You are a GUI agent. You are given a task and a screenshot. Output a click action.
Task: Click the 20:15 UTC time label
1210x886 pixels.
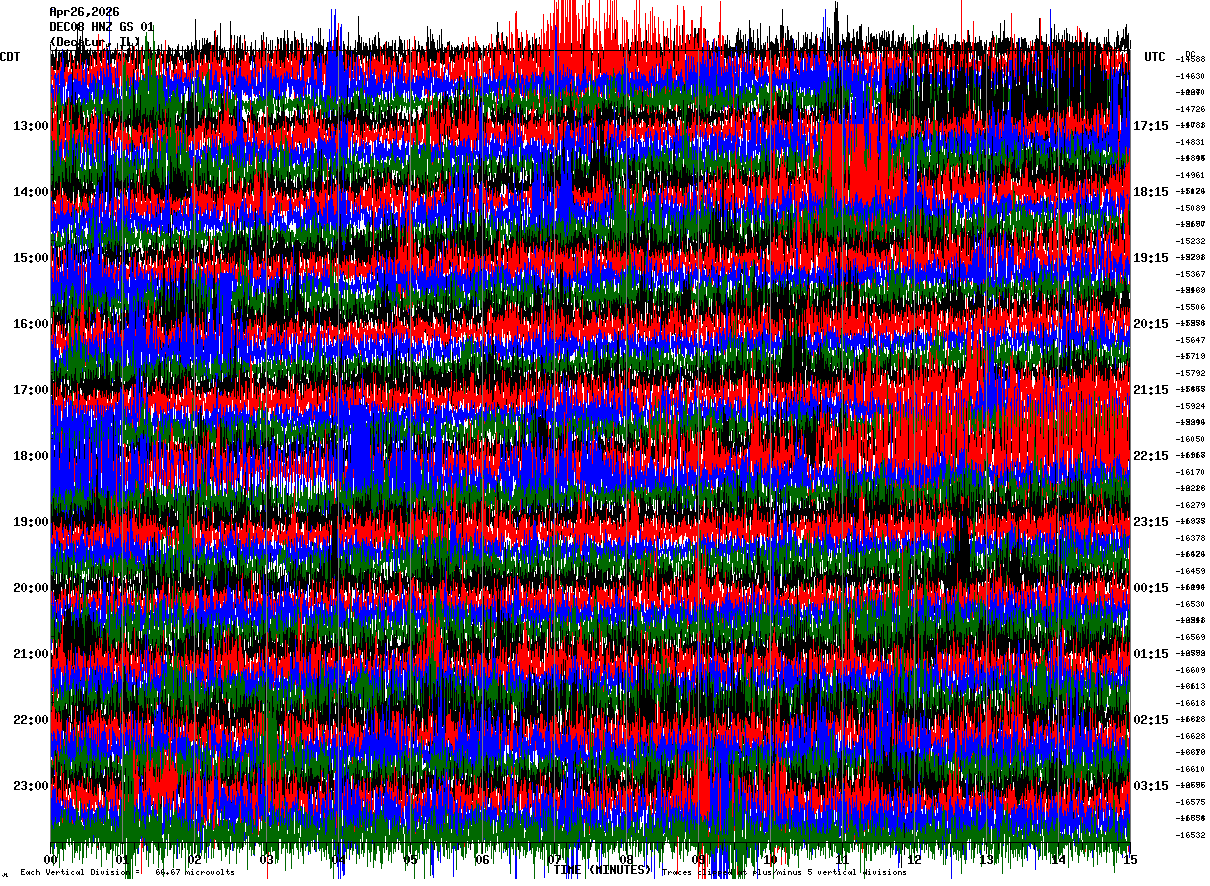click(1151, 324)
